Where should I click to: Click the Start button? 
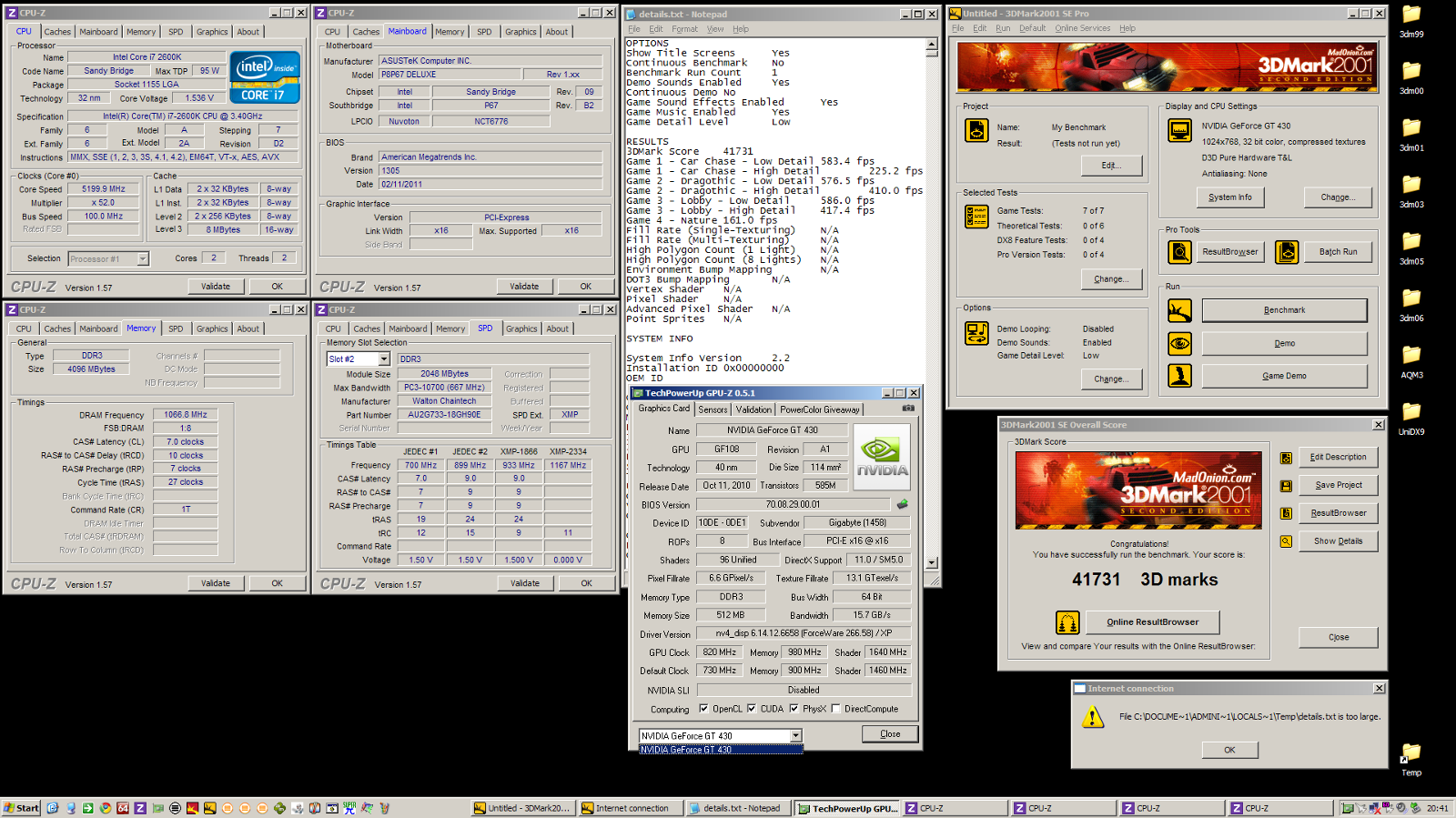click(22, 808)
